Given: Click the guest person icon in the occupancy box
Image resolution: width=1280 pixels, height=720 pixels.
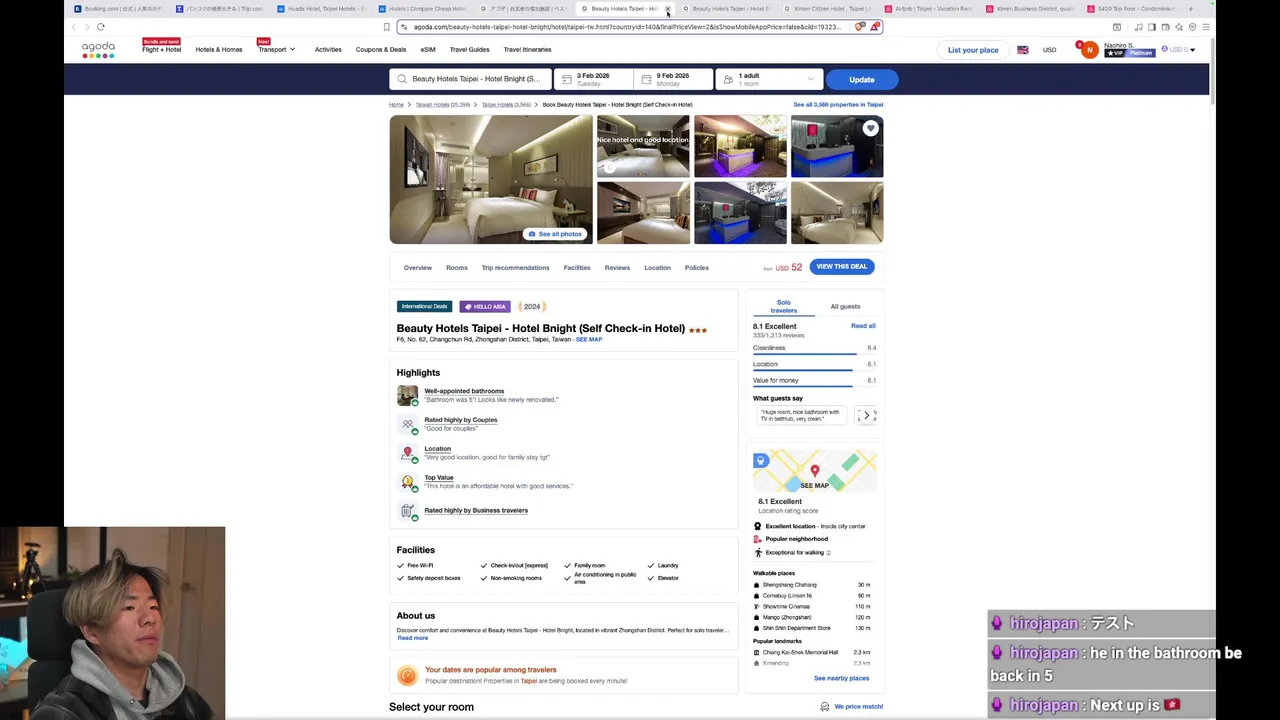Looking at the screenshot, I should click(727, 79).
